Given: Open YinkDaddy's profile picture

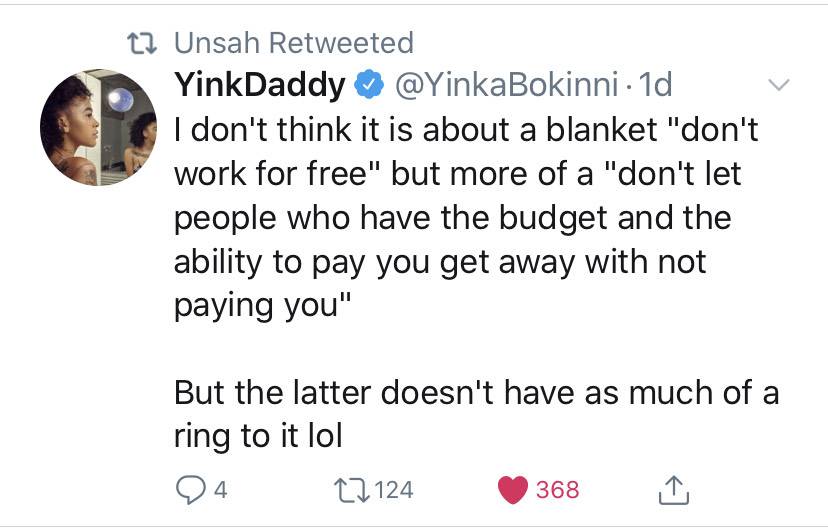Looking at the screenshot, I should pos(98,127).
